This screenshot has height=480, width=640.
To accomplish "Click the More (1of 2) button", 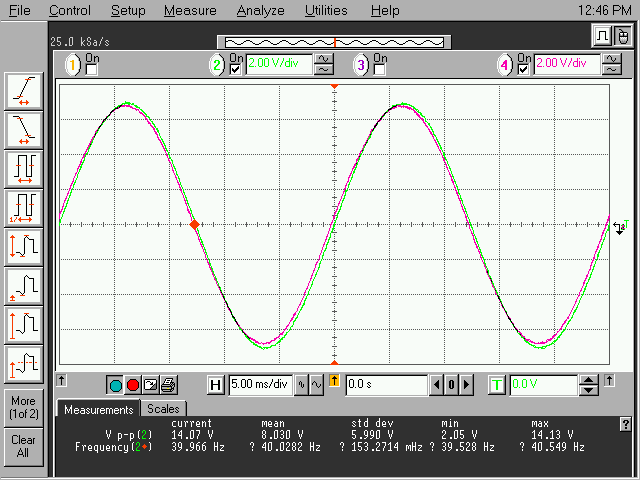I will coord(23,407).
